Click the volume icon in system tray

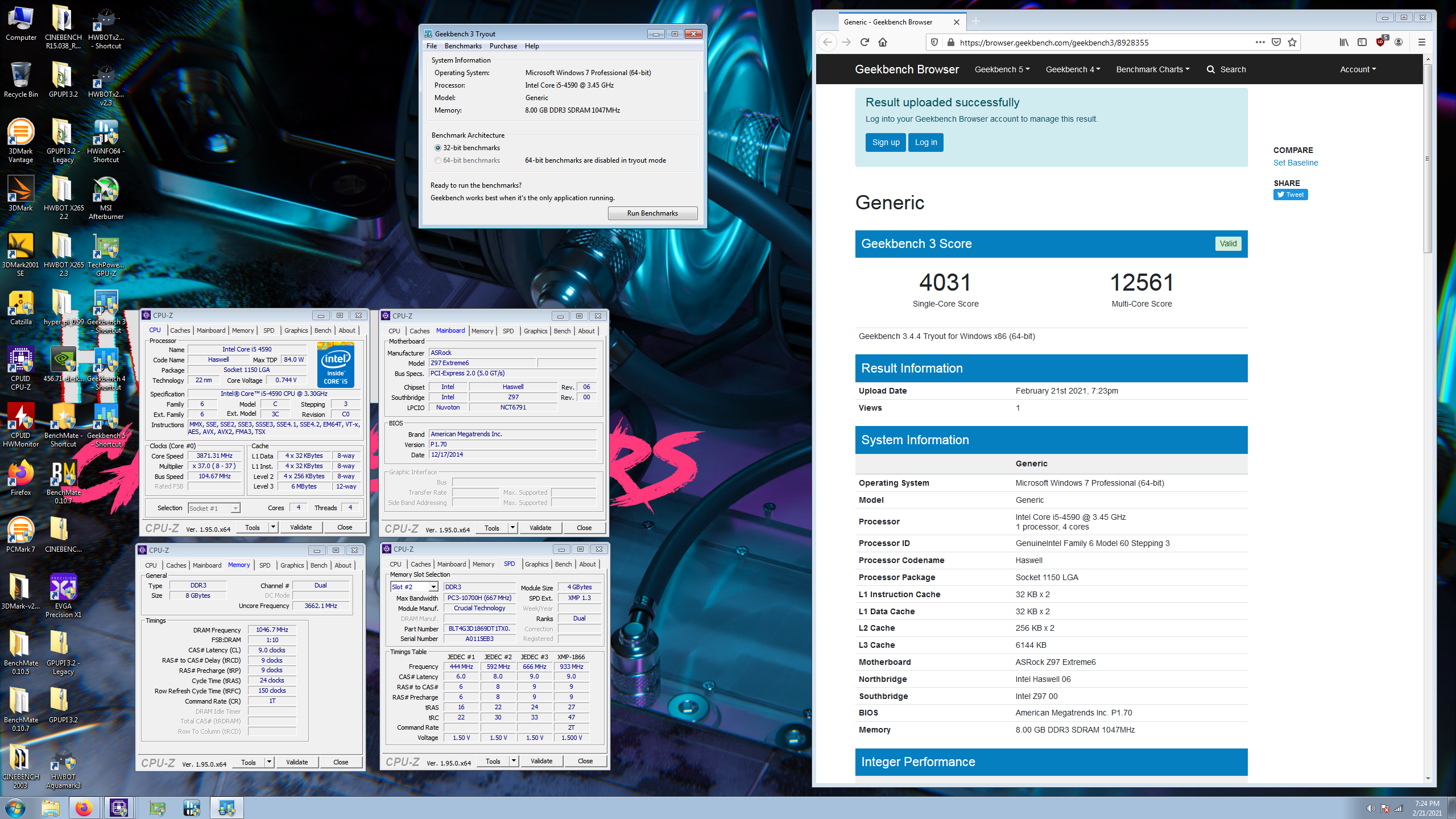pos(1370,808)
